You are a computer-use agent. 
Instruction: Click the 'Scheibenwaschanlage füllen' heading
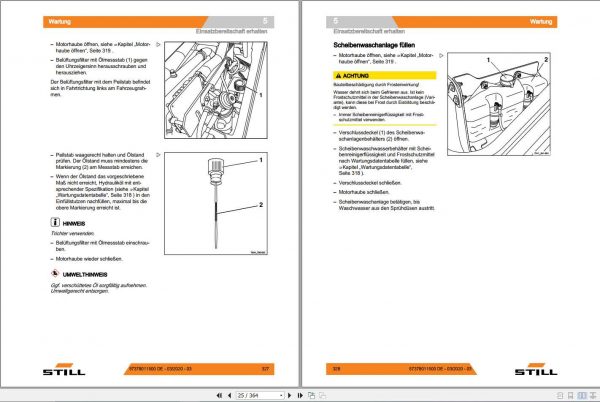point(374,45)
